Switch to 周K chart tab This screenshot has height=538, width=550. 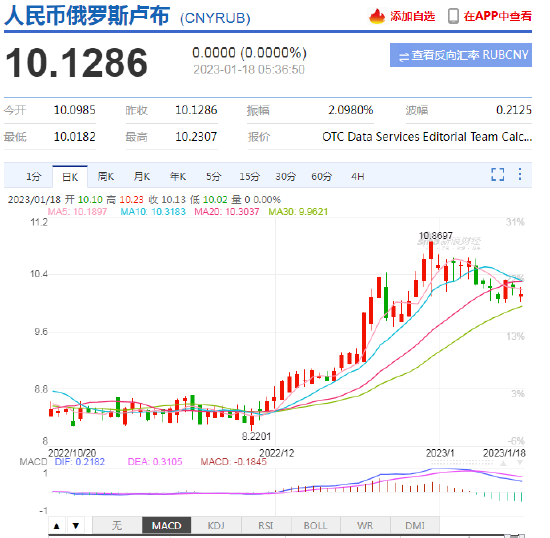(x=106, y=176)
